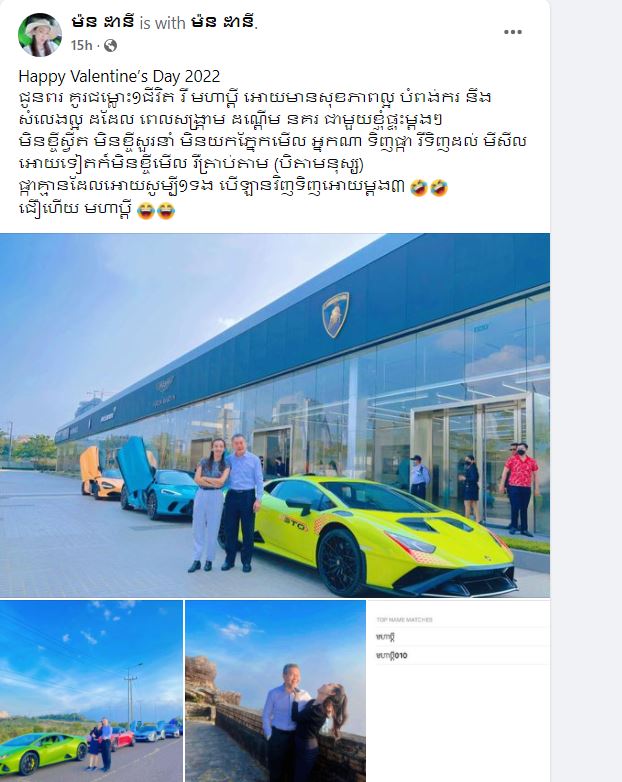Click the Lamborghini bull logo on building
The width and height of the screenshot is (622, 782).
tap(336, 315)
